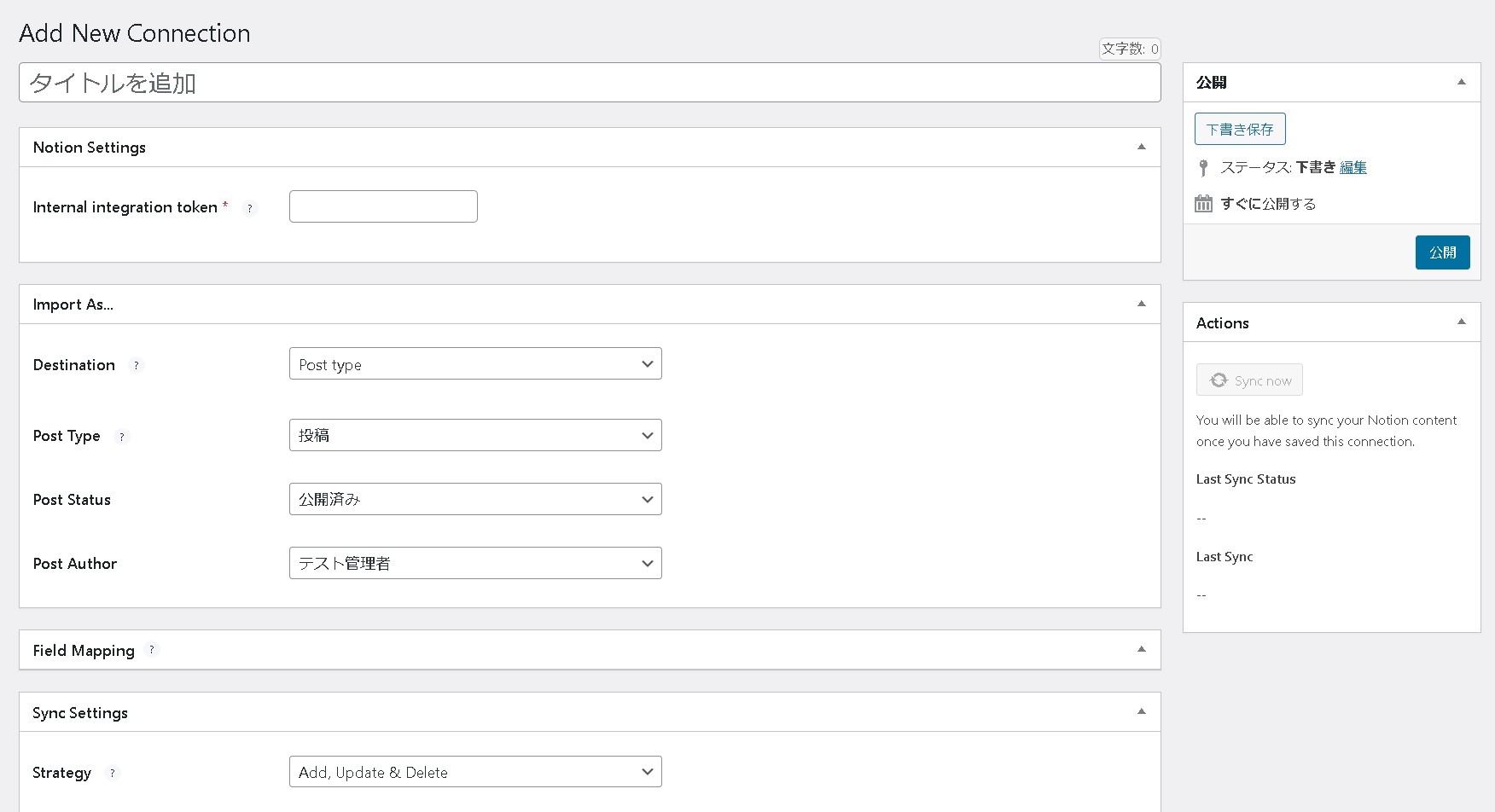
Task: Open the Strategy dropdown
Action: tap(475, 771)
